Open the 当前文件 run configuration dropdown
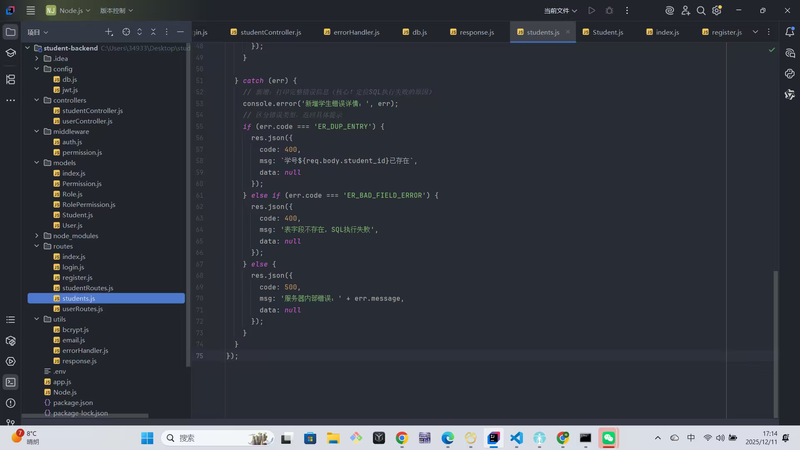Image resolution: width=800 pixels, height=450 pixels. (x=560, y=10)
